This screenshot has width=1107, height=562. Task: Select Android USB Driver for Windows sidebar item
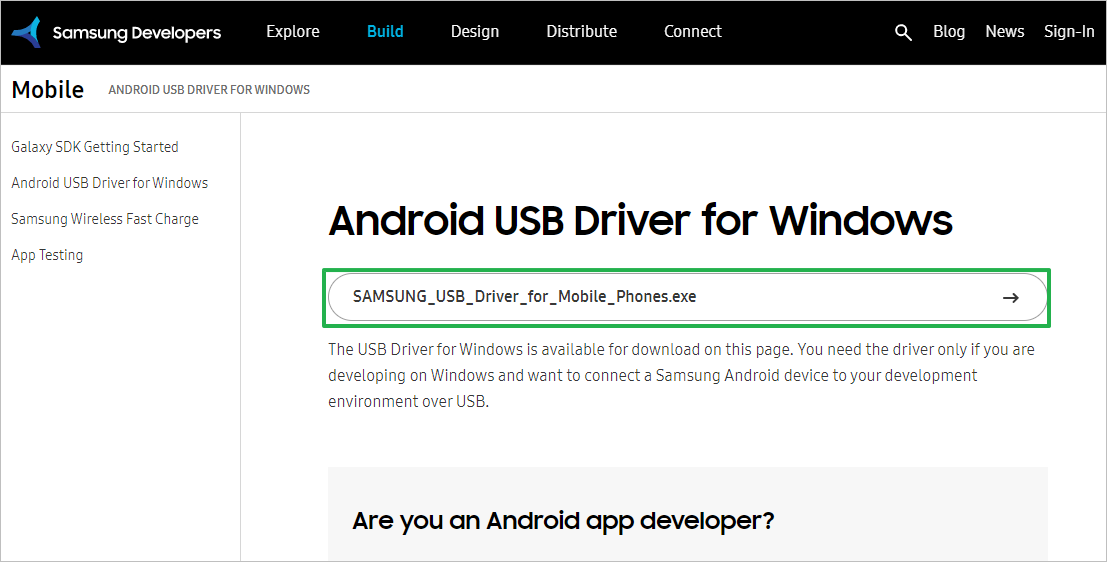click(109, 183)
